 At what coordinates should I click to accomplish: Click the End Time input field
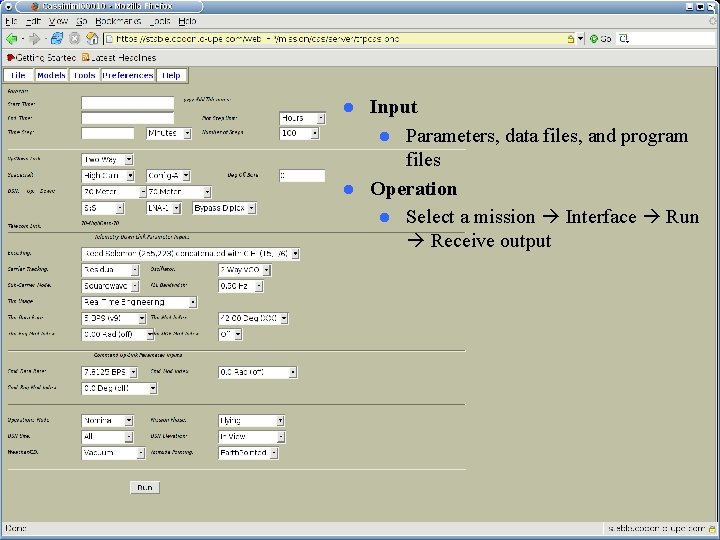coord(128,118)
